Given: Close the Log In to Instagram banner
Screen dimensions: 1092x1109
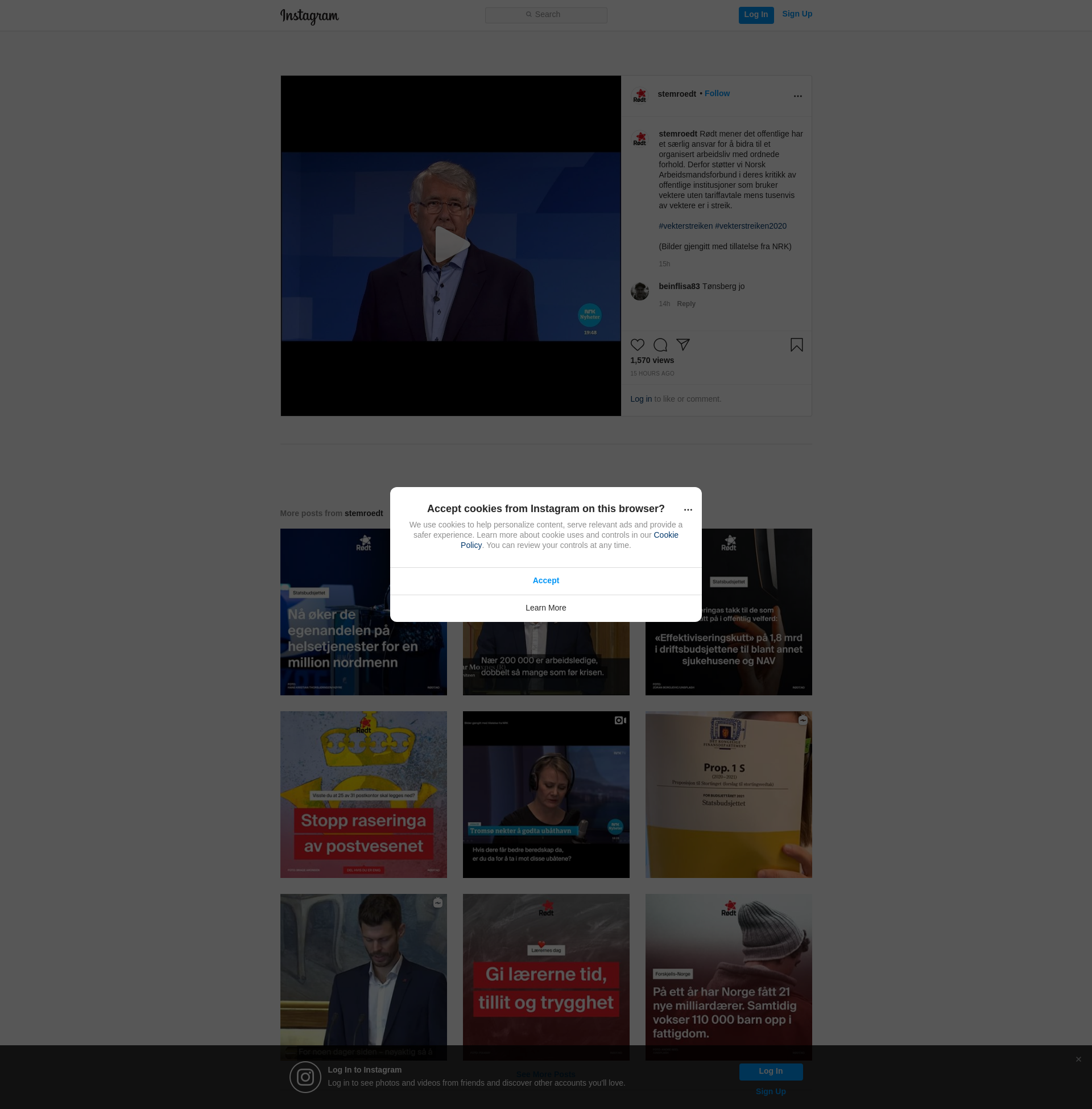Looking at the screenshot, I should [x=1078, y=1059].
